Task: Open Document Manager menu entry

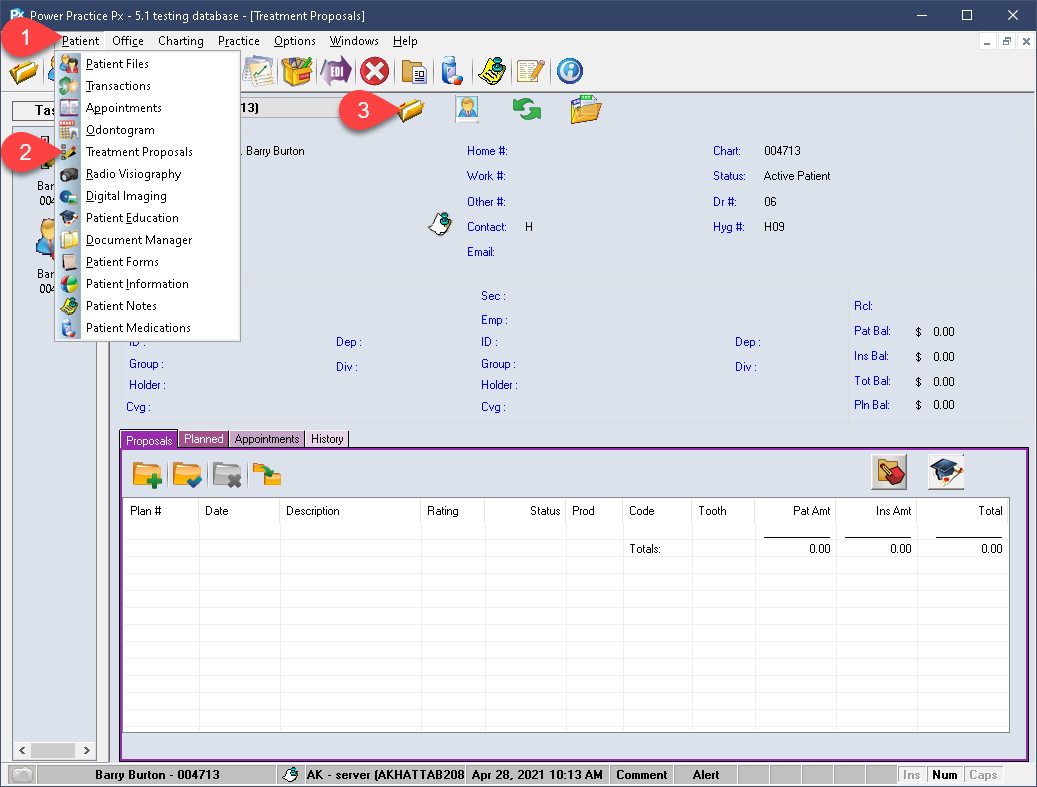Action: click(147, 240)
